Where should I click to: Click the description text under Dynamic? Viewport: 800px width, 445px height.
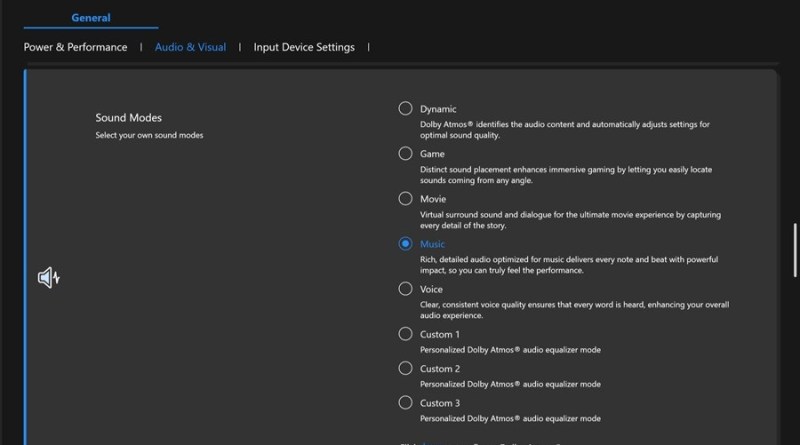(x=564, y=129)
